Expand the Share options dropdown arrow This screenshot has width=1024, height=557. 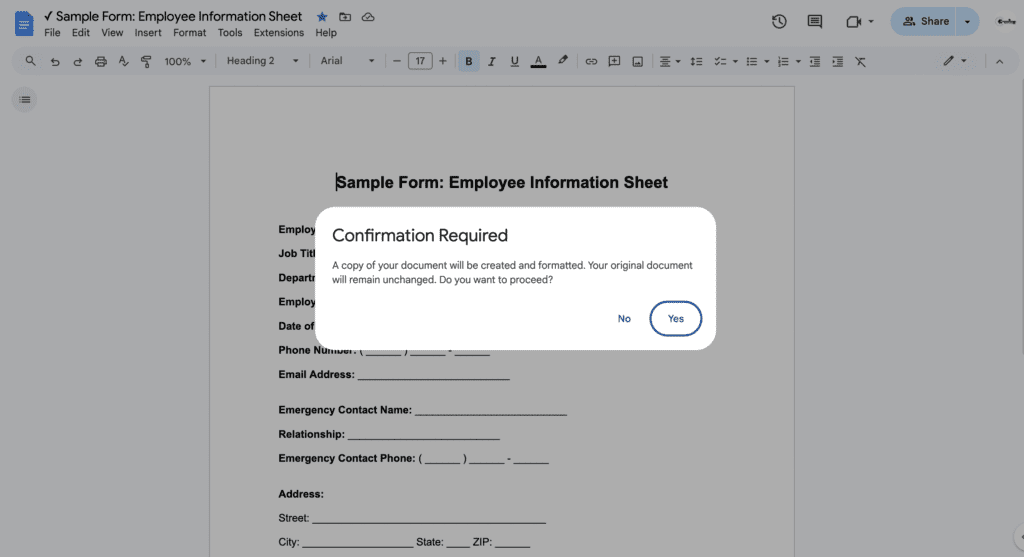967,22
